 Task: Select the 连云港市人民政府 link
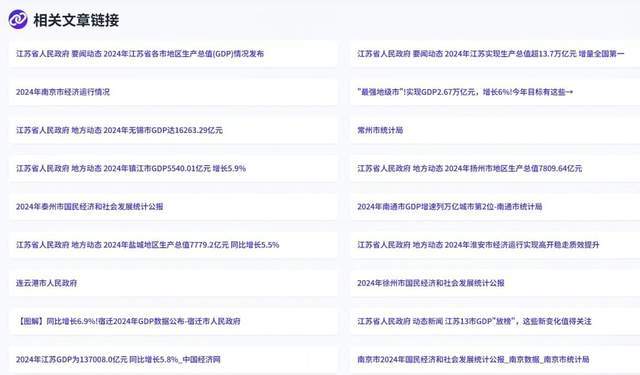coord(46,283)
